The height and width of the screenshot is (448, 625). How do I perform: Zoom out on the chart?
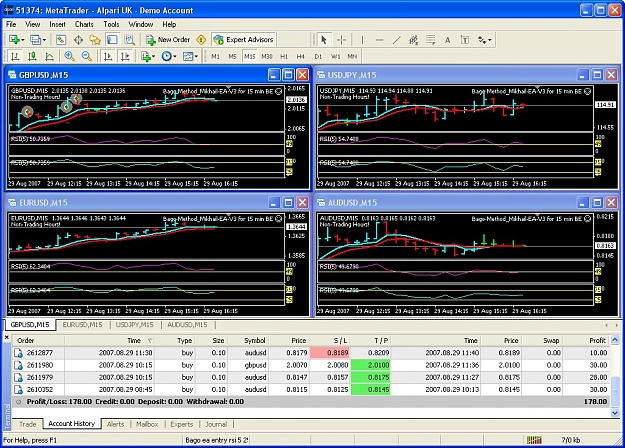coord(86,56)
